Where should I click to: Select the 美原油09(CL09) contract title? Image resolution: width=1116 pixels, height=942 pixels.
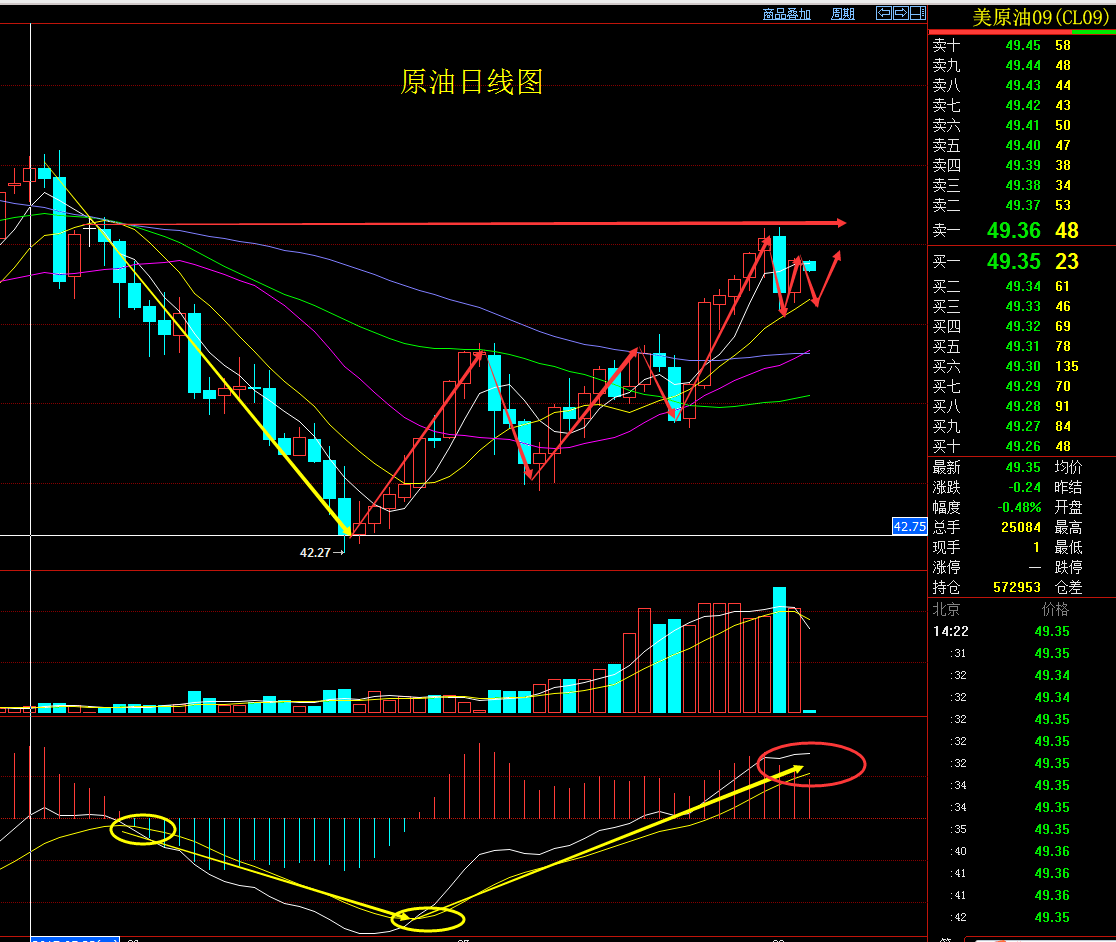coord(1040,17)
